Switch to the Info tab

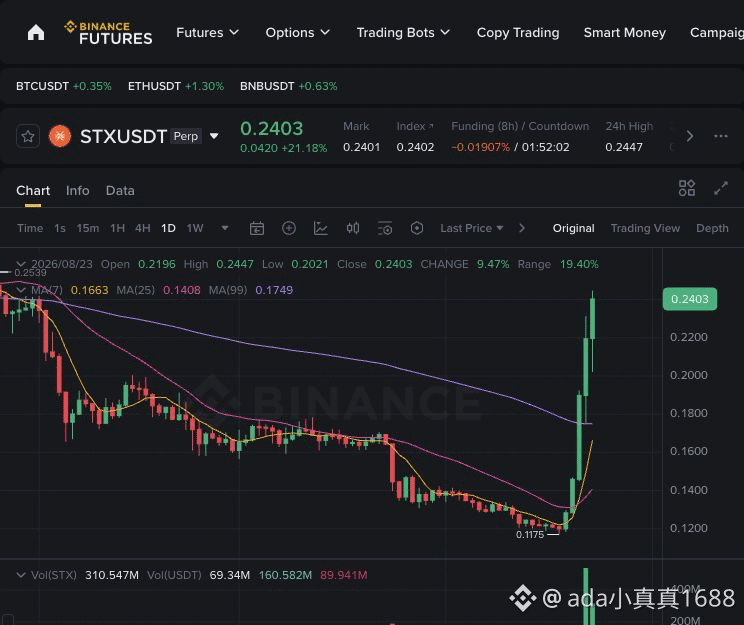click(77, 191)
